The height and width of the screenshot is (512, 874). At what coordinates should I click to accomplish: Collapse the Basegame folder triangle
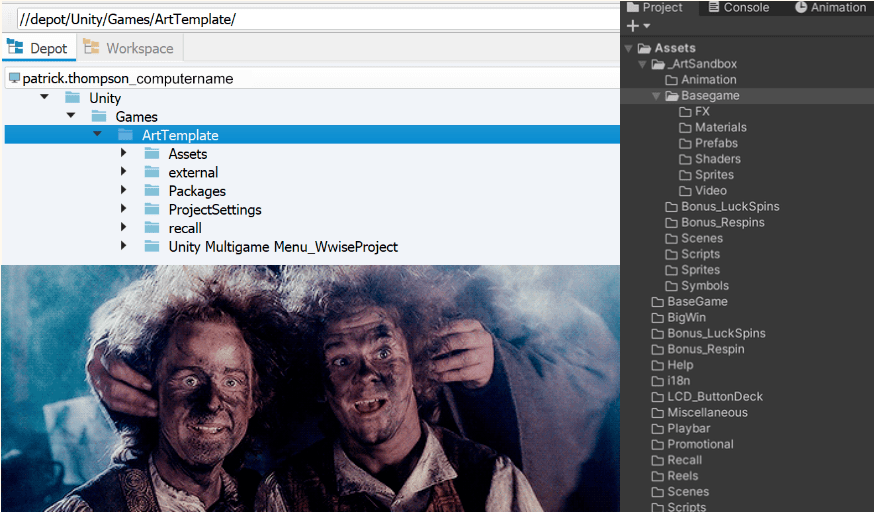(x=657, y=96)
